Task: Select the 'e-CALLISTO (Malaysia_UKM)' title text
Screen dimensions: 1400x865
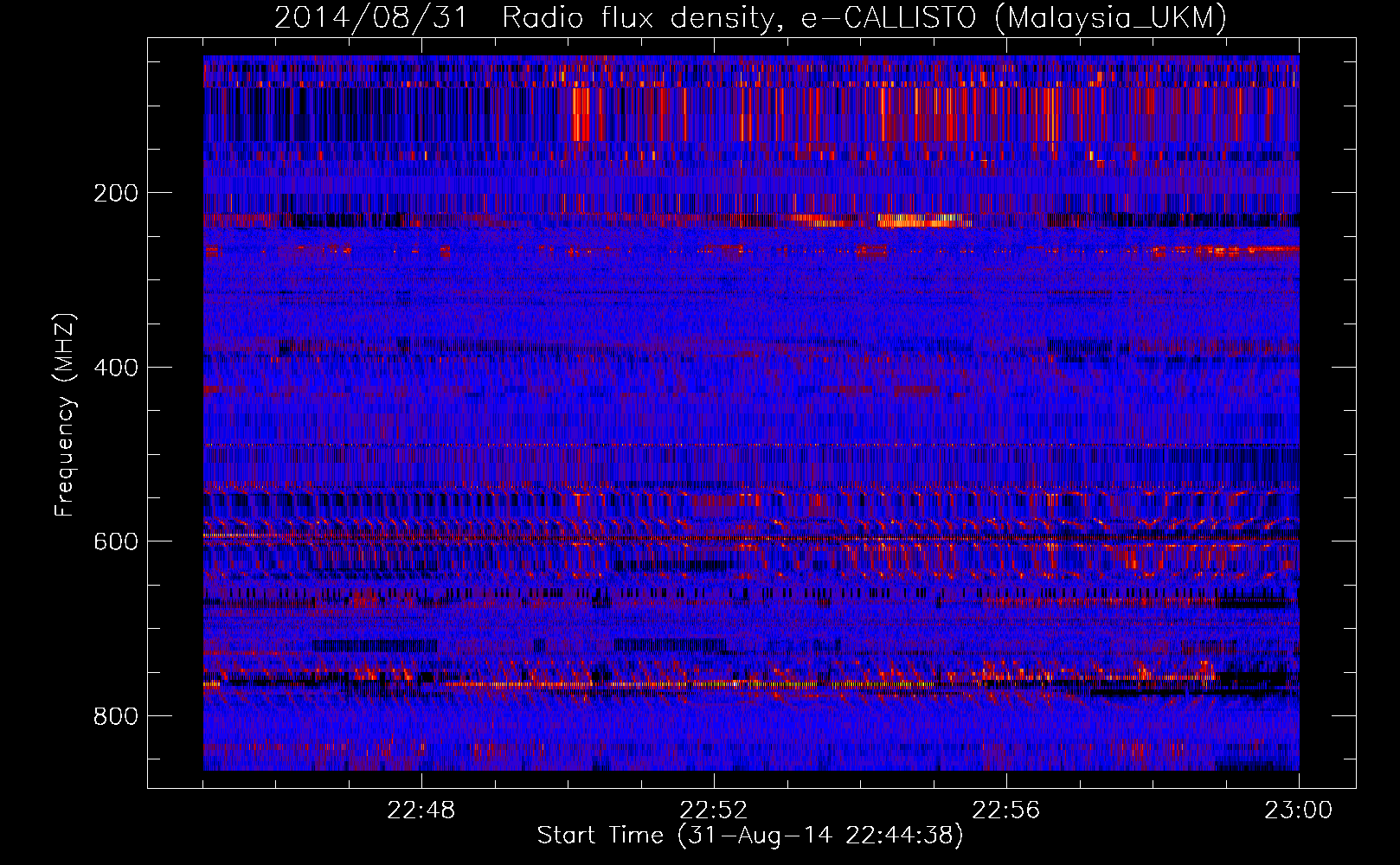Action: click(1013, 18)
